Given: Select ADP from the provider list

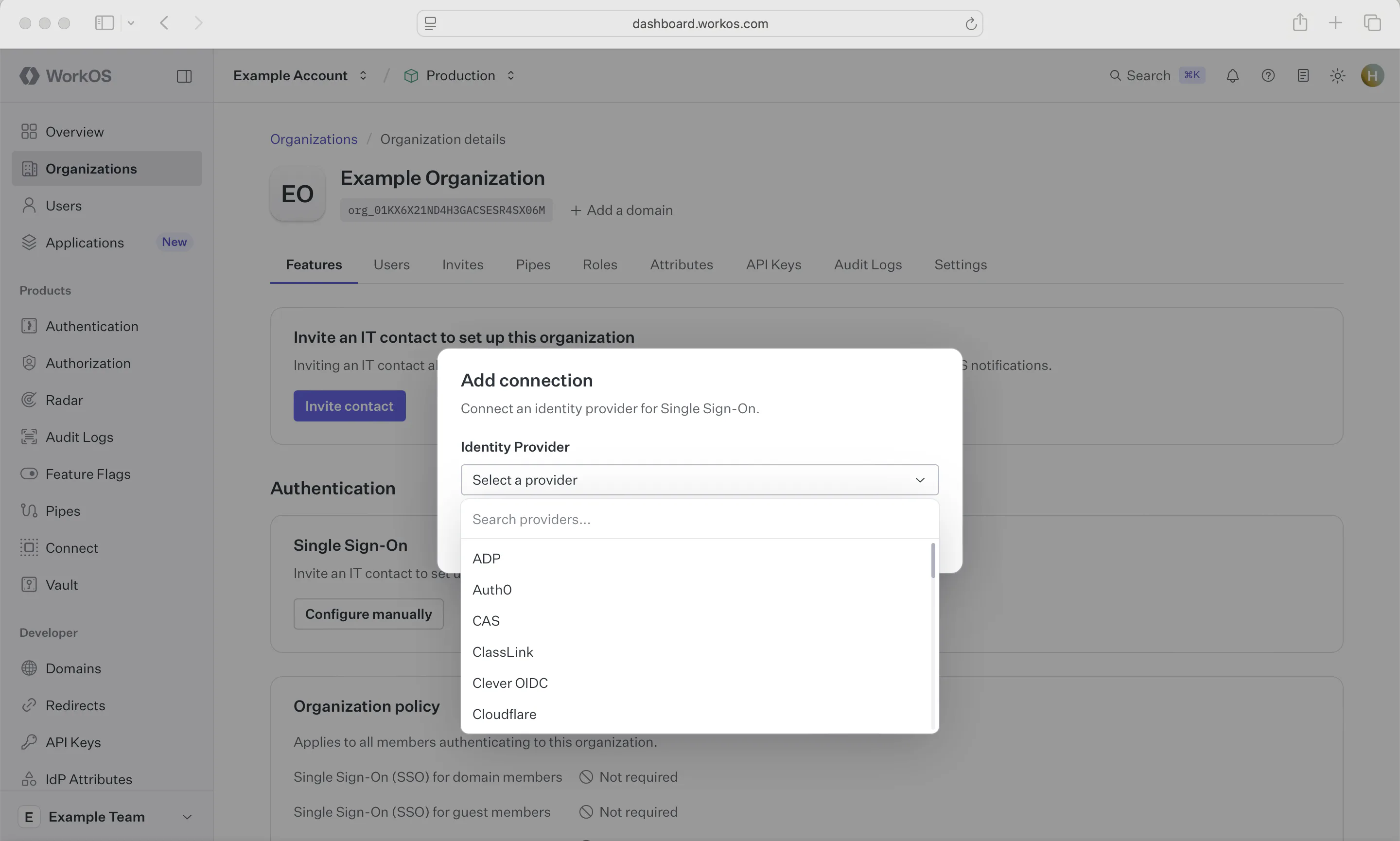Looking at the screenshot, I should [696, 558].
